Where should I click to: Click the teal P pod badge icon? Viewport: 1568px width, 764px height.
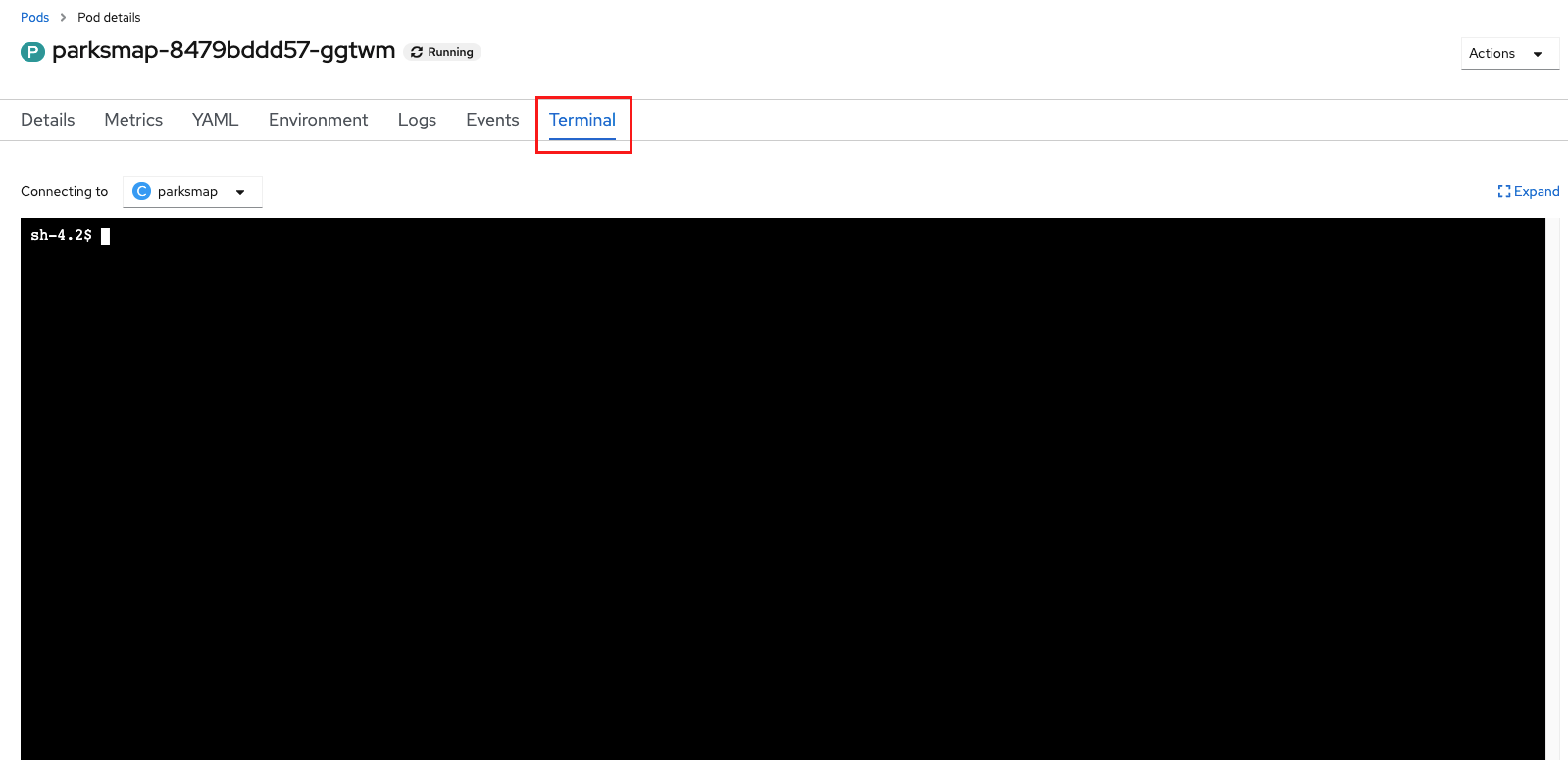(x=32, y=52)
